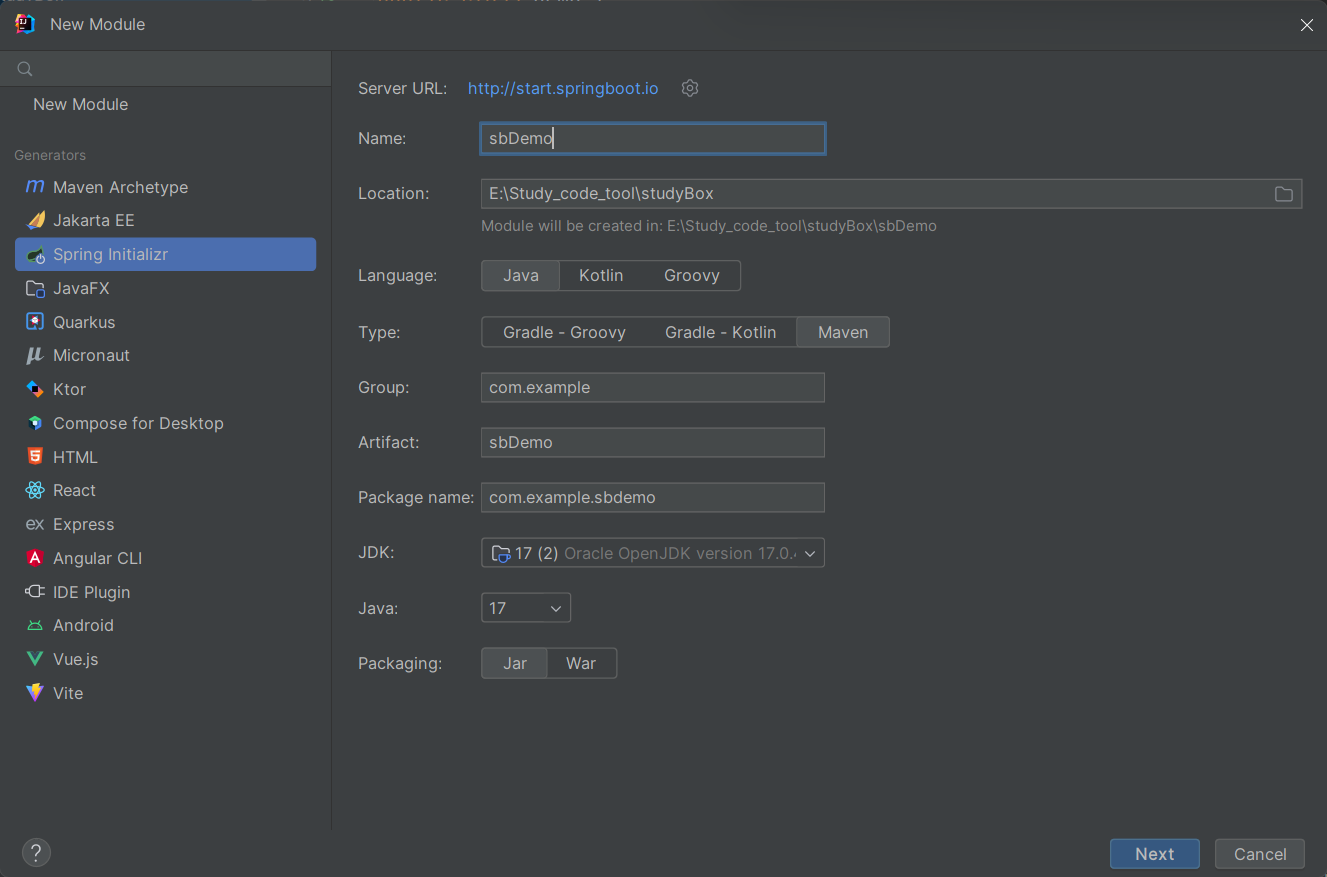This screenshot has width=1327, height=877.
Task: Click the Spring Initializr leaf icon
Action: click(x=35, y=254)
